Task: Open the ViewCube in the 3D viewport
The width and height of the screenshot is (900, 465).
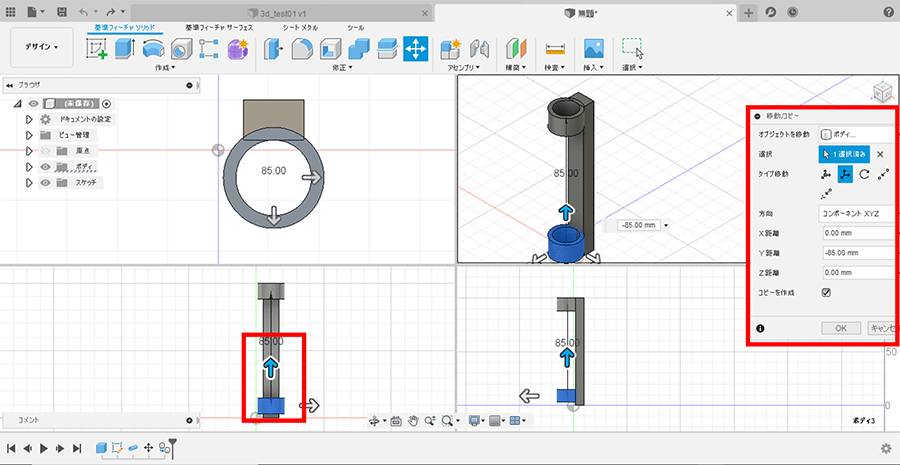Action: [880, 93]
